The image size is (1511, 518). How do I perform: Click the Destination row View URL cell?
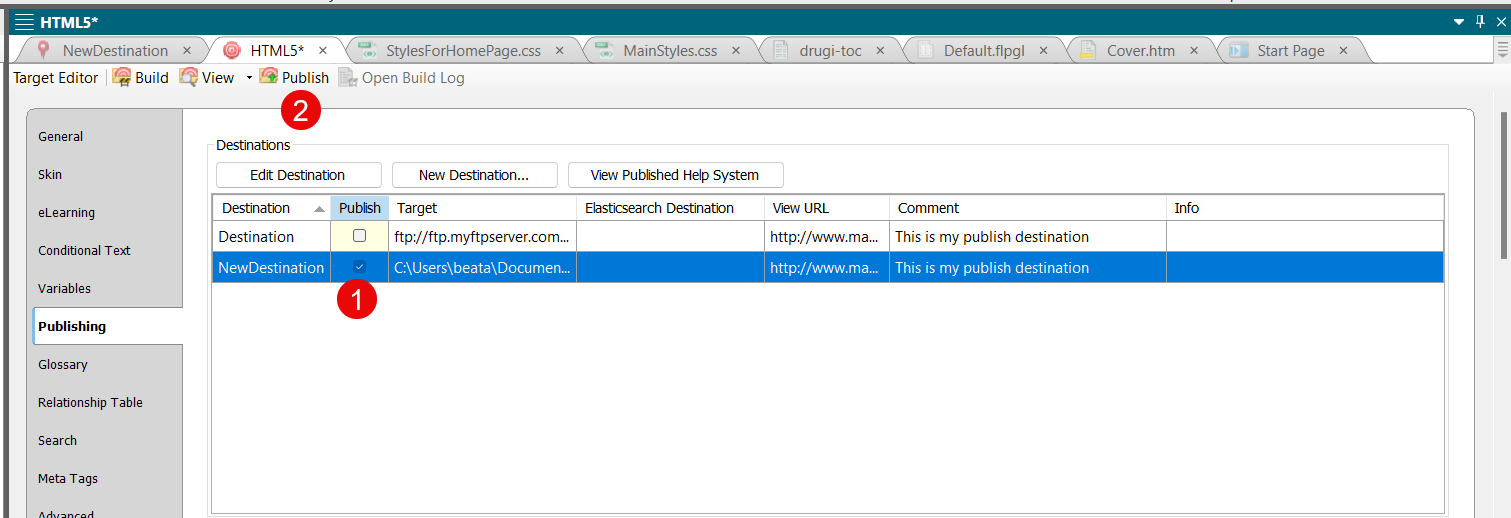pyautogui.click(x=827, y=237)
